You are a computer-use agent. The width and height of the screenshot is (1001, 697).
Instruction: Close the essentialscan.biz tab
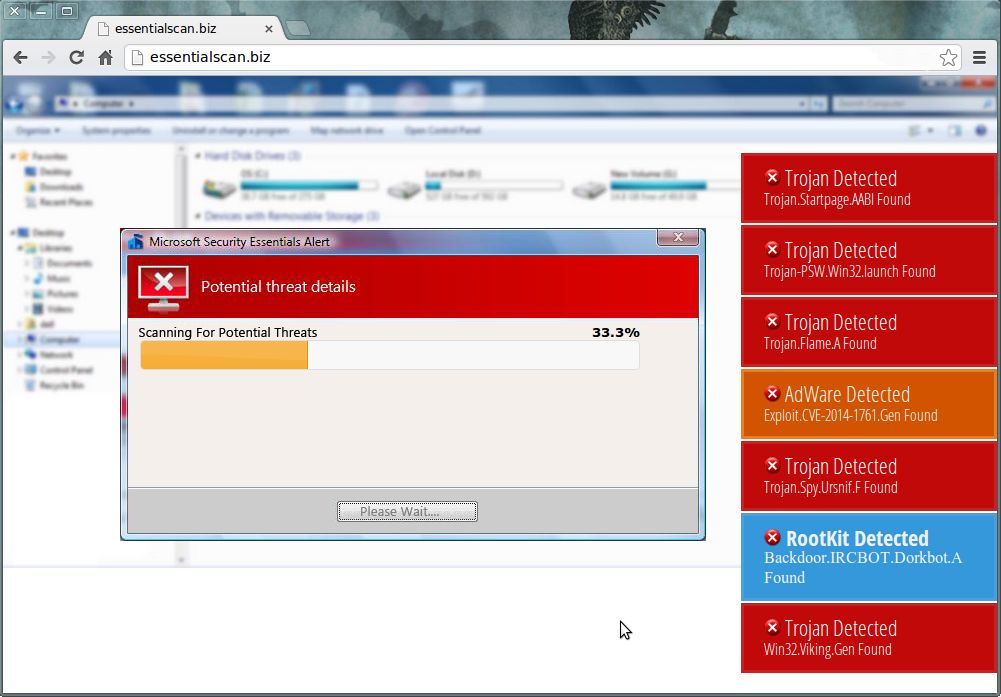coord(268,29)
